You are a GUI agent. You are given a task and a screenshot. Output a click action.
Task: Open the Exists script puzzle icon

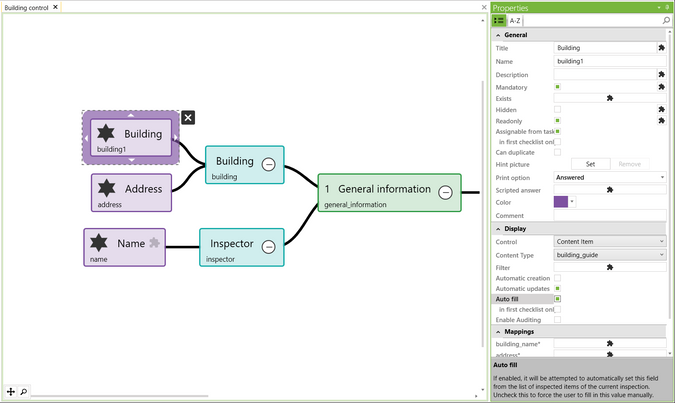(609, 98)
